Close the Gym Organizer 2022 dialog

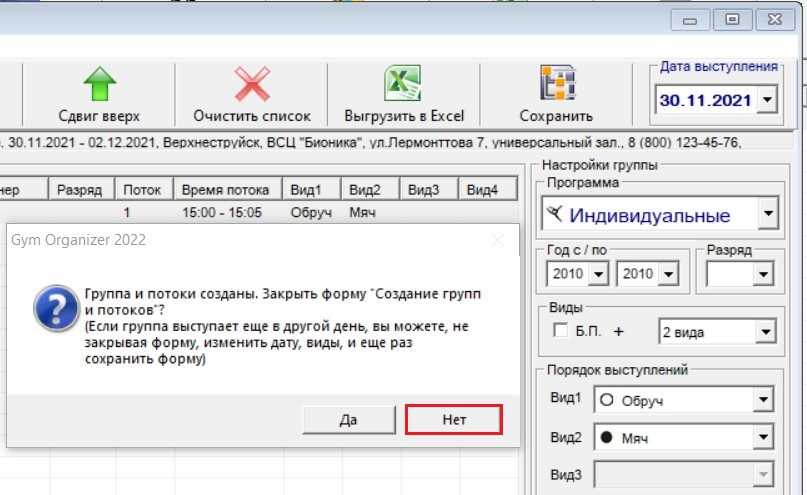(497, 240)
